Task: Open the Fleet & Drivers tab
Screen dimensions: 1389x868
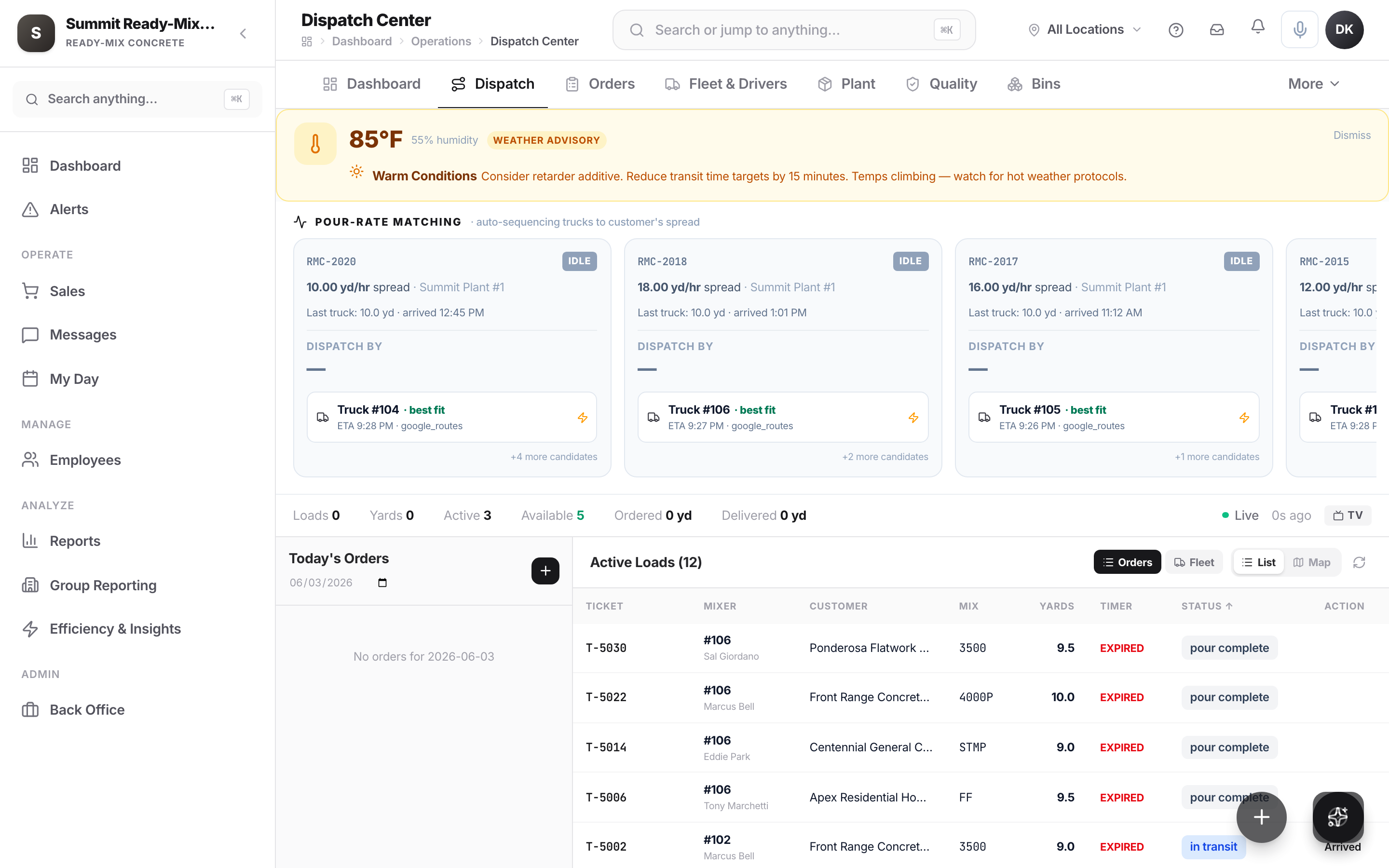Action: pyautogui.click(x=725, y=84)
